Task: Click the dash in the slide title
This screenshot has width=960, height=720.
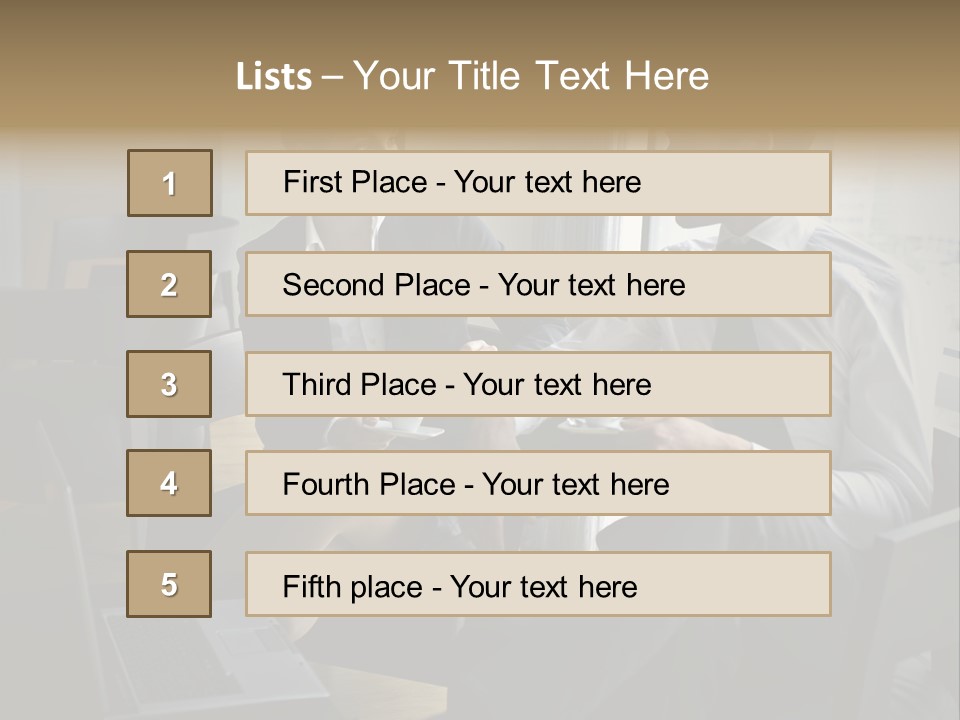Action: coord(333,77)
